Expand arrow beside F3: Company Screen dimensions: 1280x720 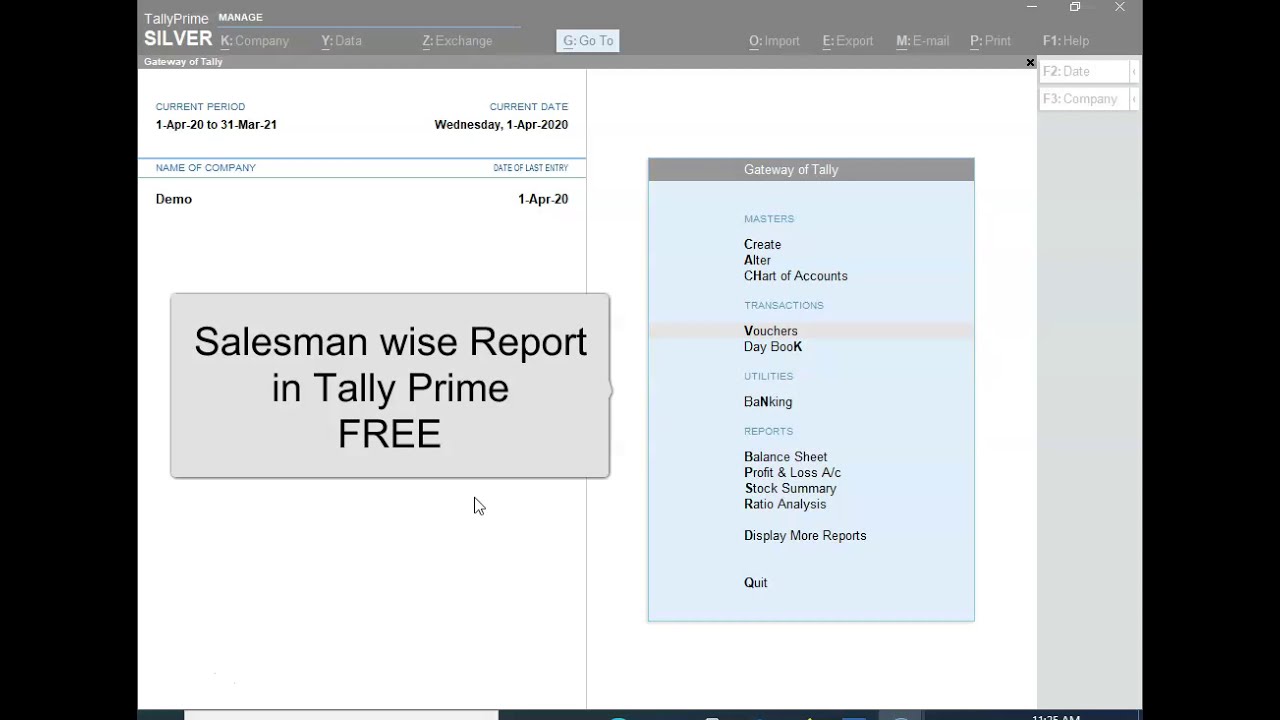pyautogui.click(x=1134, y=99)
